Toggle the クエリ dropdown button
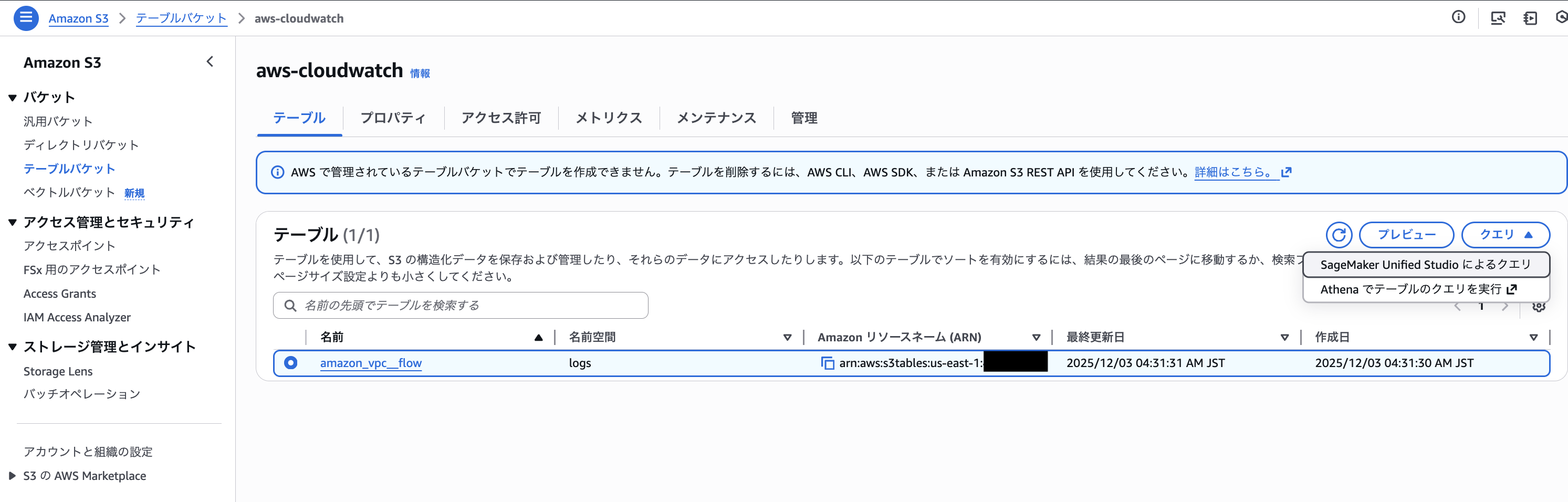The width and height of the screenshot is (1568, 502). (1504, 235)
